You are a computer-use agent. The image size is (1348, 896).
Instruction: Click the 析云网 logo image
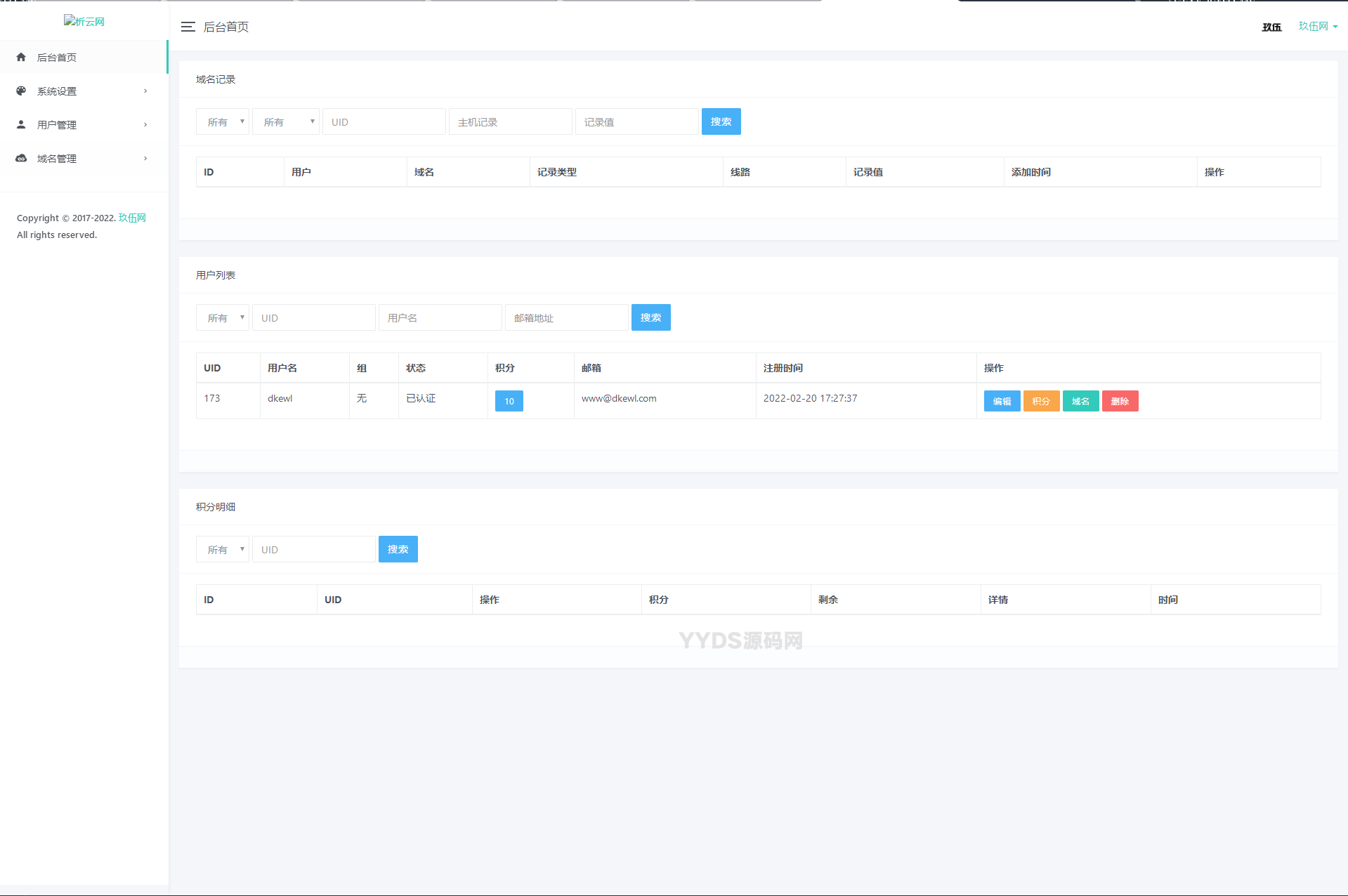tap(84, 22)
